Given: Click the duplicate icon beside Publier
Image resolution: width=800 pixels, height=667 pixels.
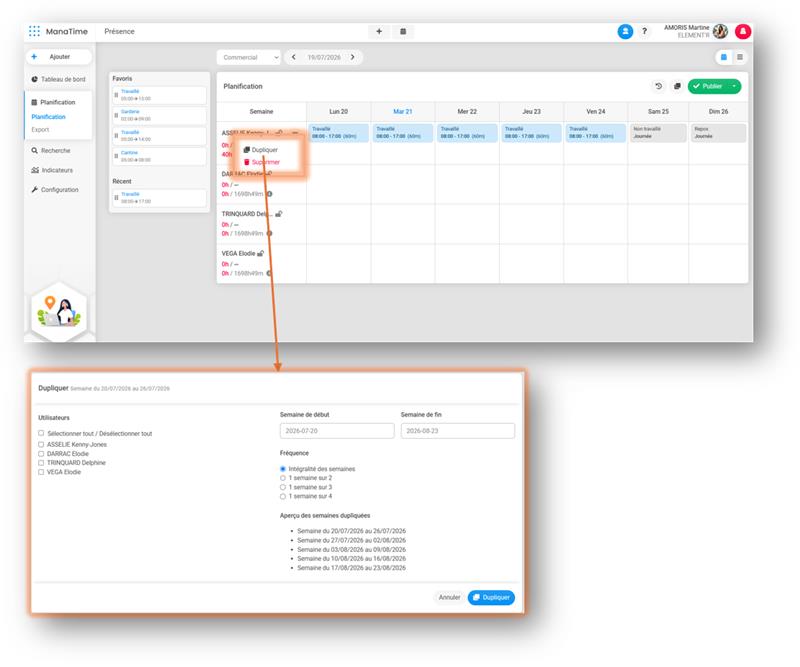Looking at the screenshot, I should (677, 86).
